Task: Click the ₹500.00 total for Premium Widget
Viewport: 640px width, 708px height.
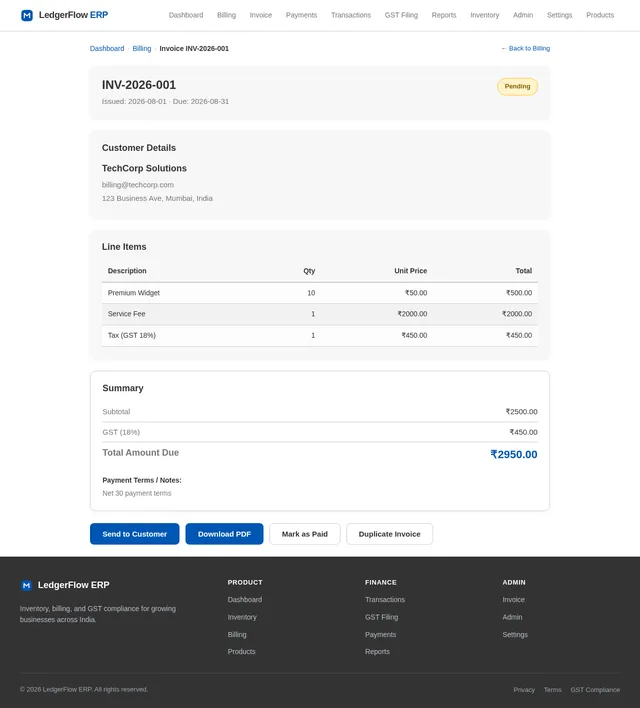Action: [x=519, y=293]
